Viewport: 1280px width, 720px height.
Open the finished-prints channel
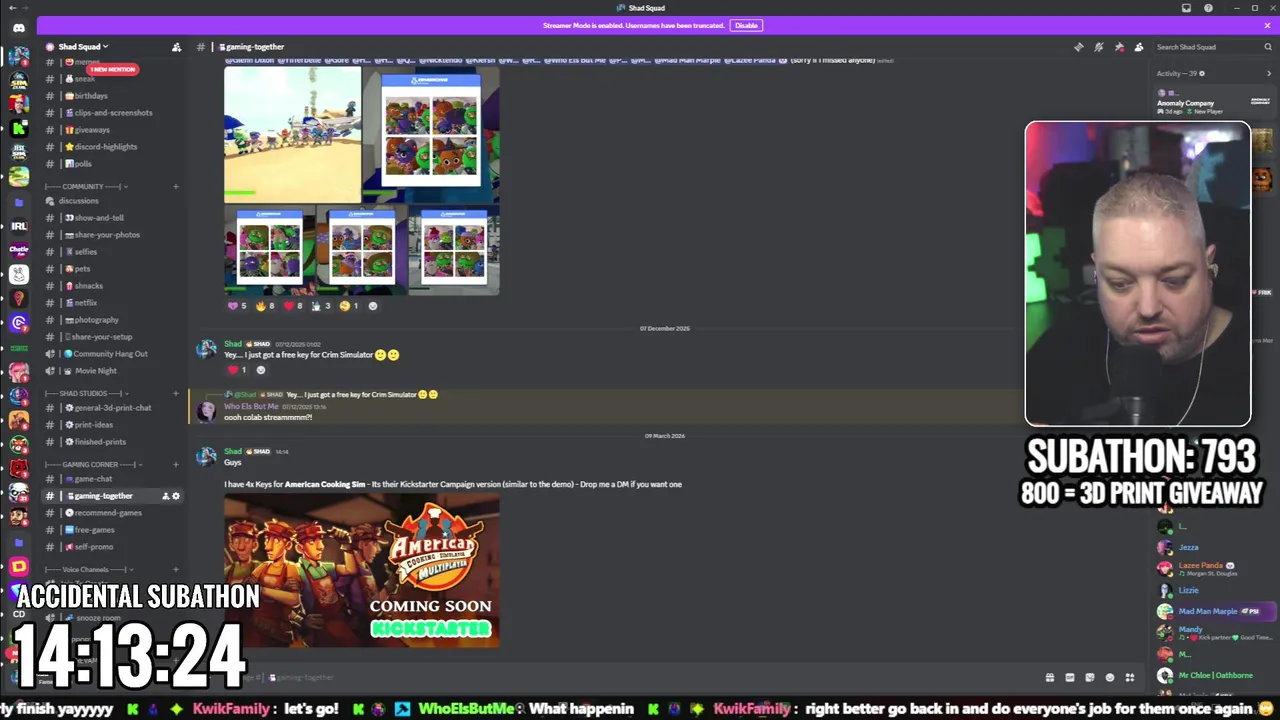[x=113, y=442]
